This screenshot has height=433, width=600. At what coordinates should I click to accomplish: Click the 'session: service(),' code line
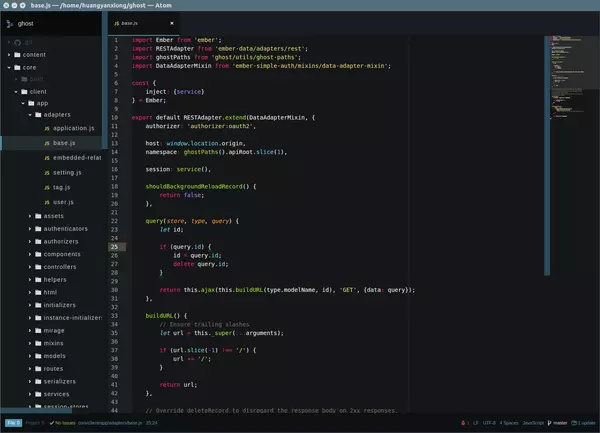click(x=178, y=169)
